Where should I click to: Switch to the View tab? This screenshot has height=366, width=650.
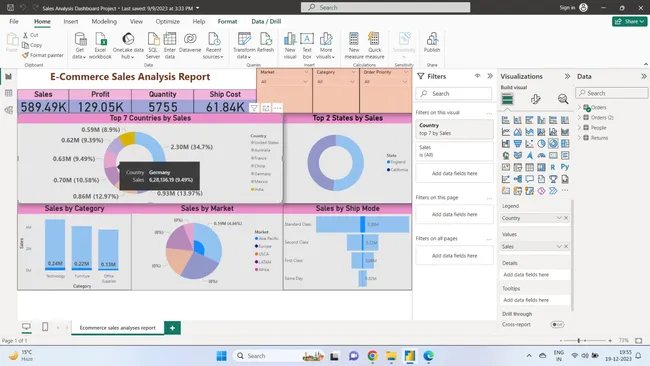(x=136, y=22)
